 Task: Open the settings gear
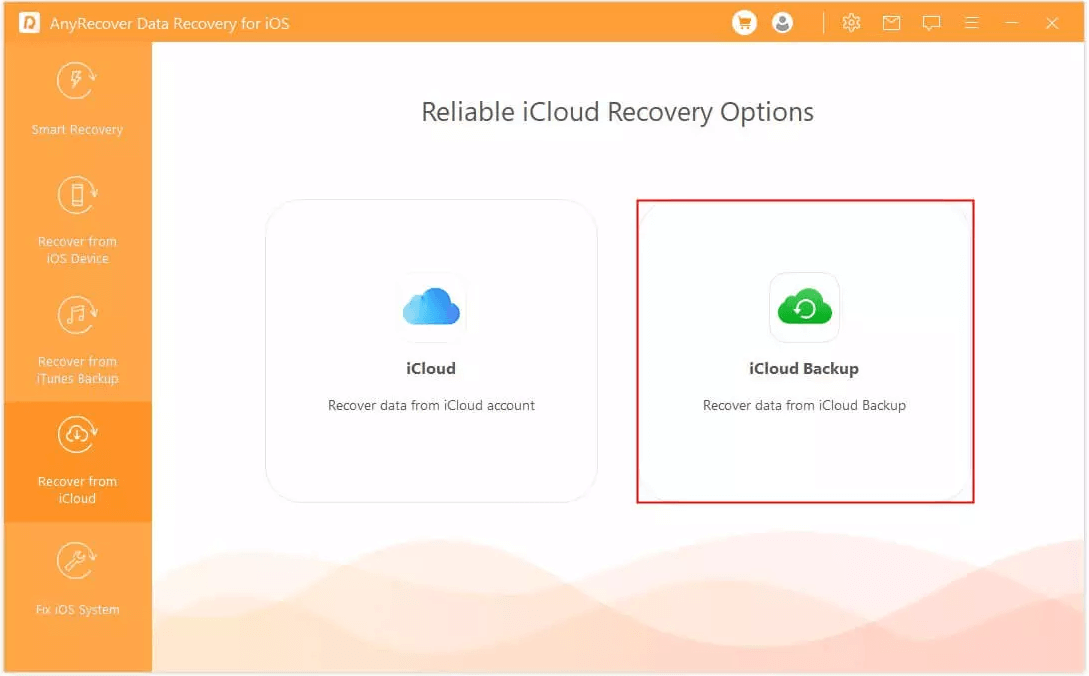(851, 21)
